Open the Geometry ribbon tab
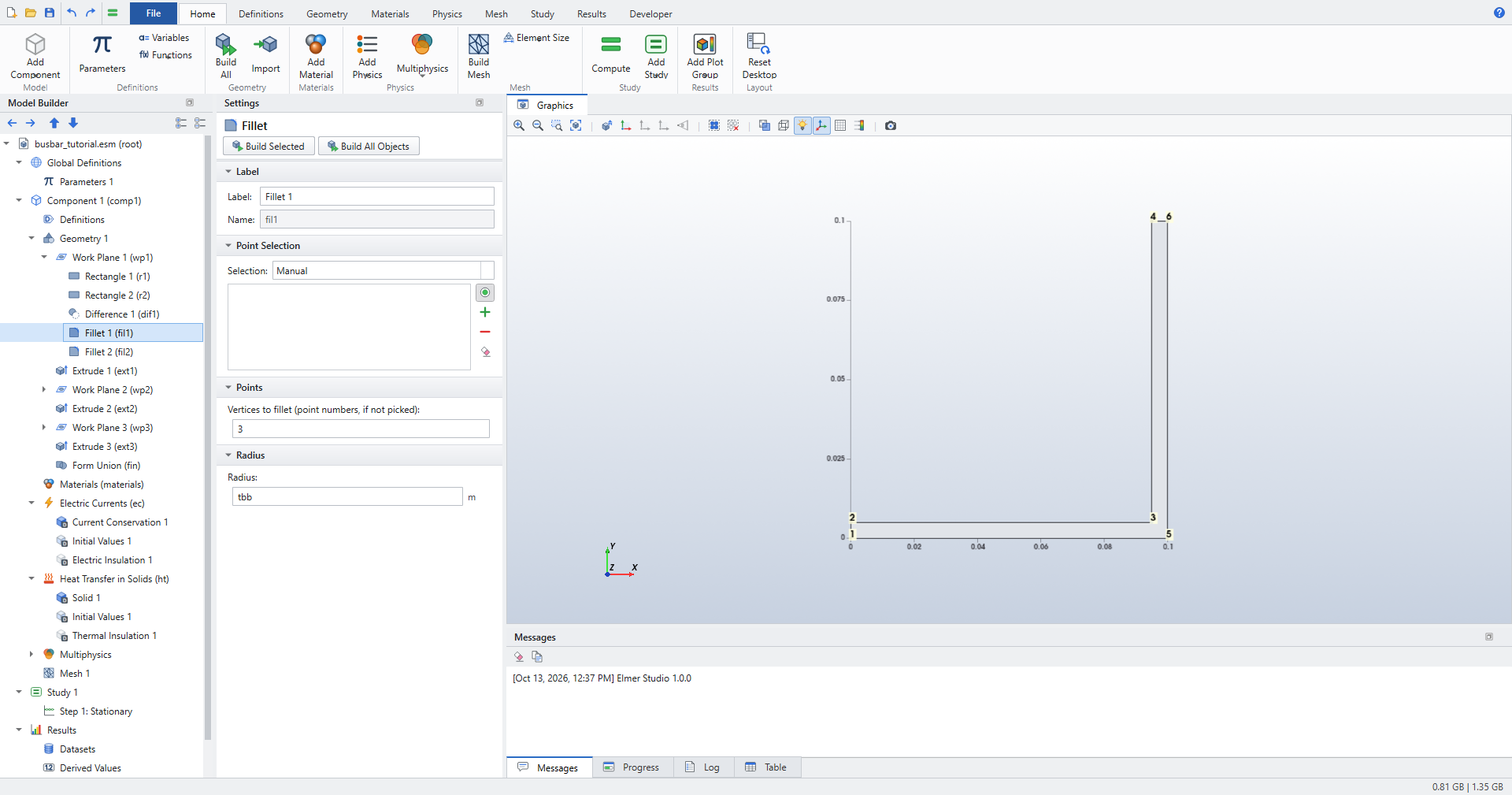 click(327, 14)
